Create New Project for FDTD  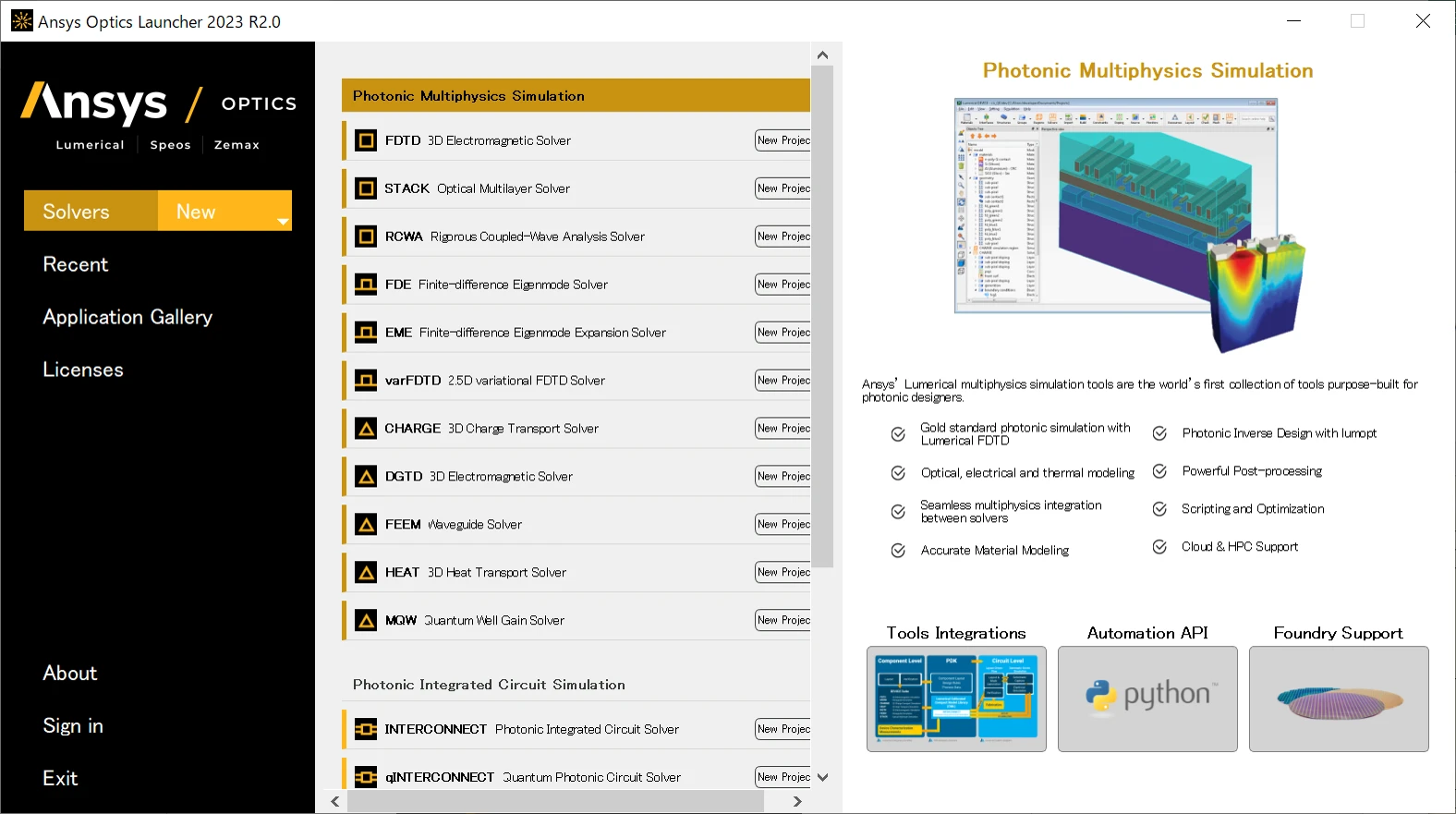pos(783,140)
